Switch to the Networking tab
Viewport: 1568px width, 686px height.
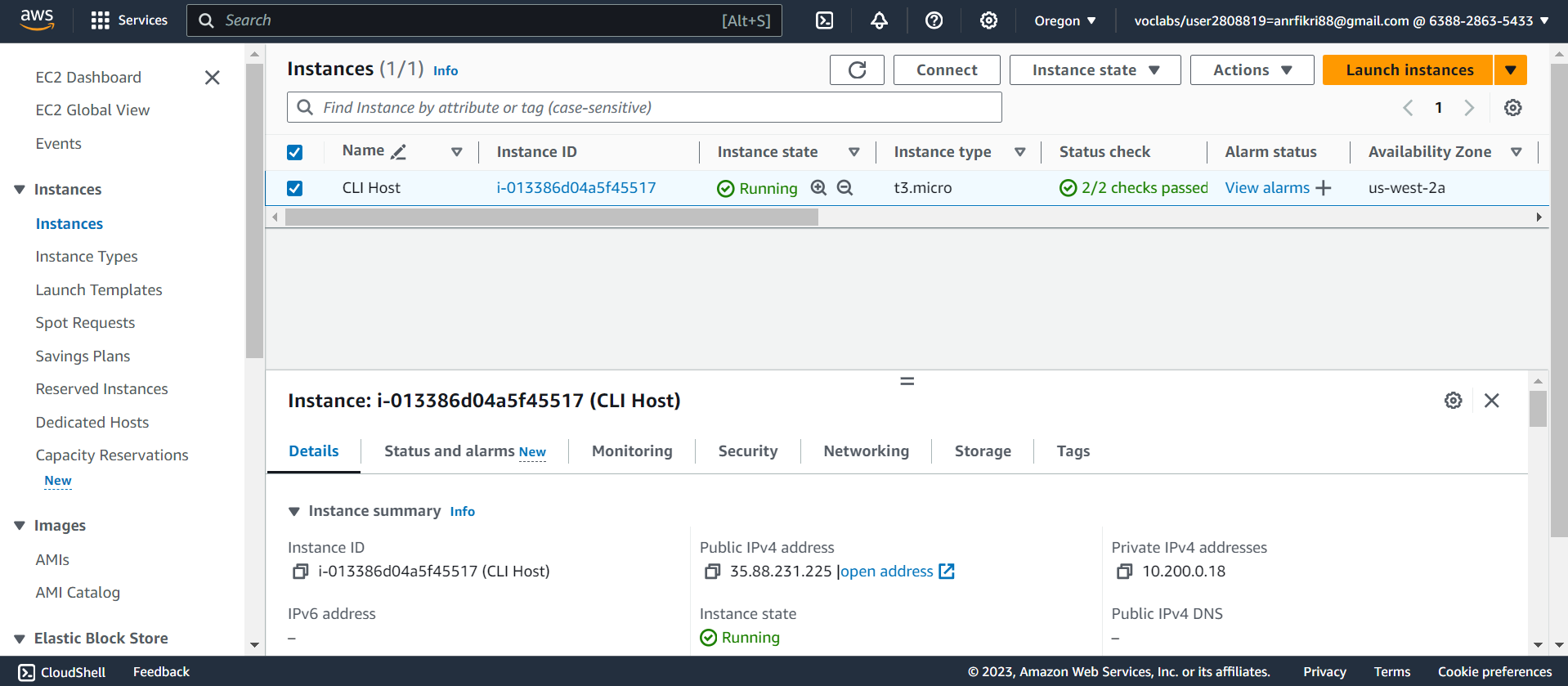pyautogui.click(x=866, y=451)
